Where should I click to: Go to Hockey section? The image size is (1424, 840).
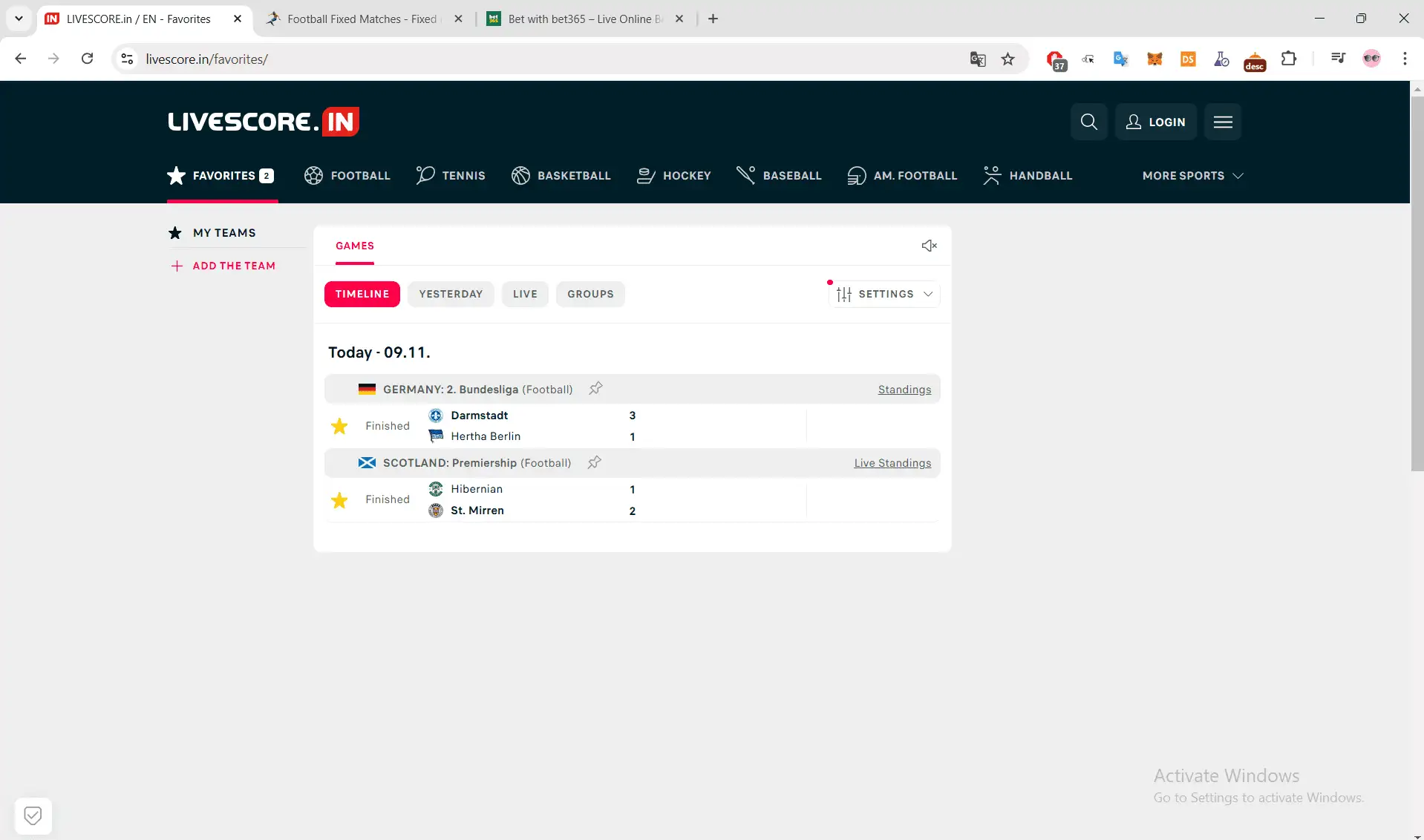coord(674,176)
